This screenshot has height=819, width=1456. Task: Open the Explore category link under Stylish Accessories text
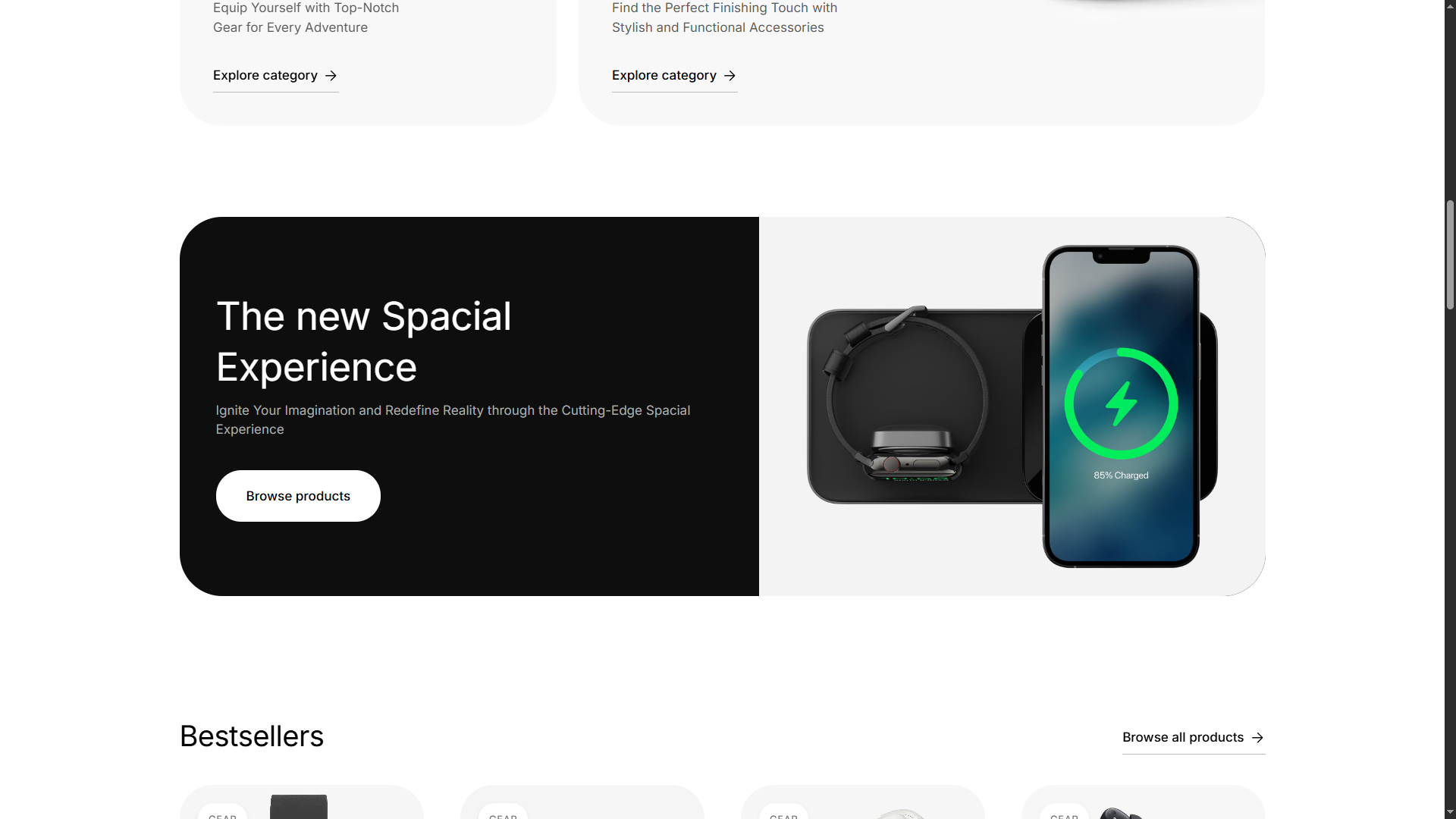(x=674, y=76)
